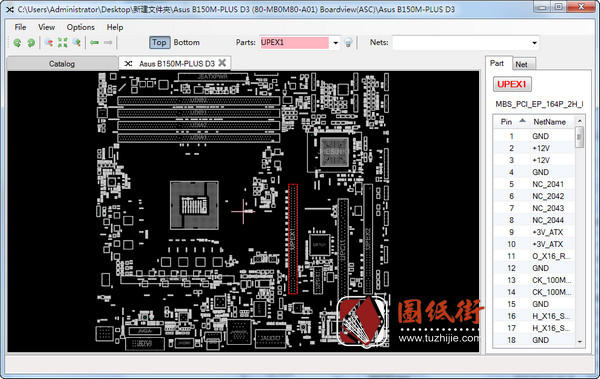Click the red UPEX1 part button
This screenshot has height=379, width=600.
(512, 84)
